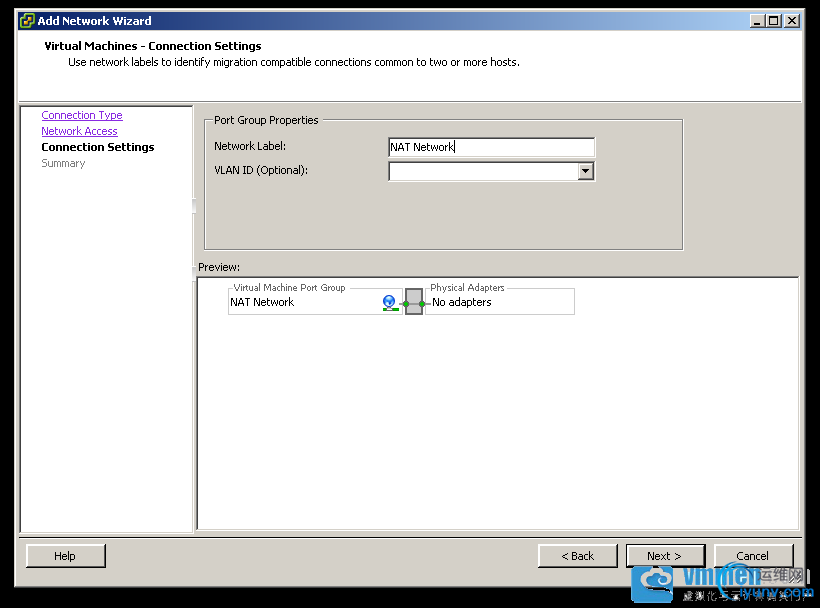Viewport: 820px width, 608px height.
Task: Go to the Network Access step link
Action: click(79, 131)
